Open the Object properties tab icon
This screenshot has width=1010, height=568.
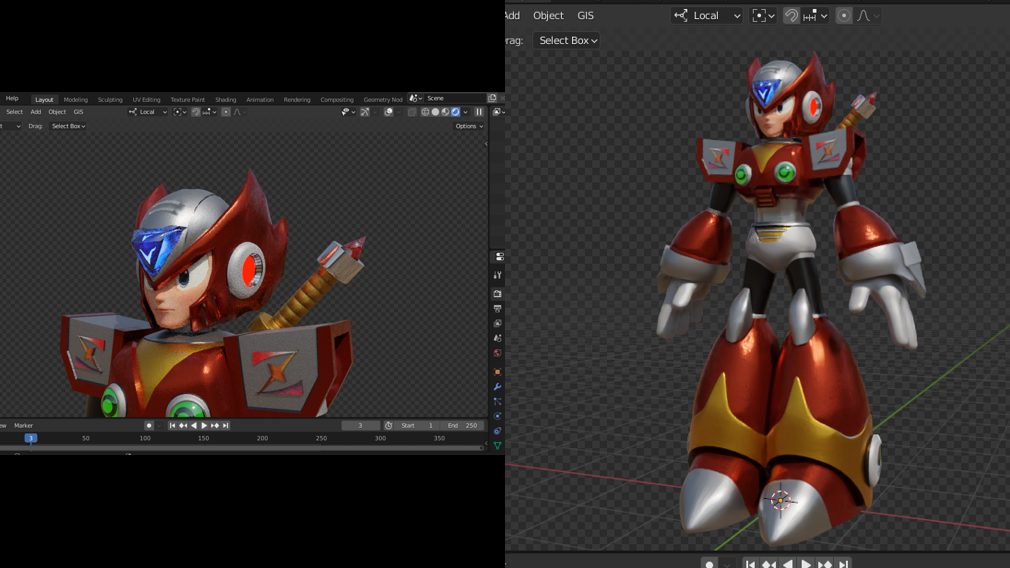point(497,372)
